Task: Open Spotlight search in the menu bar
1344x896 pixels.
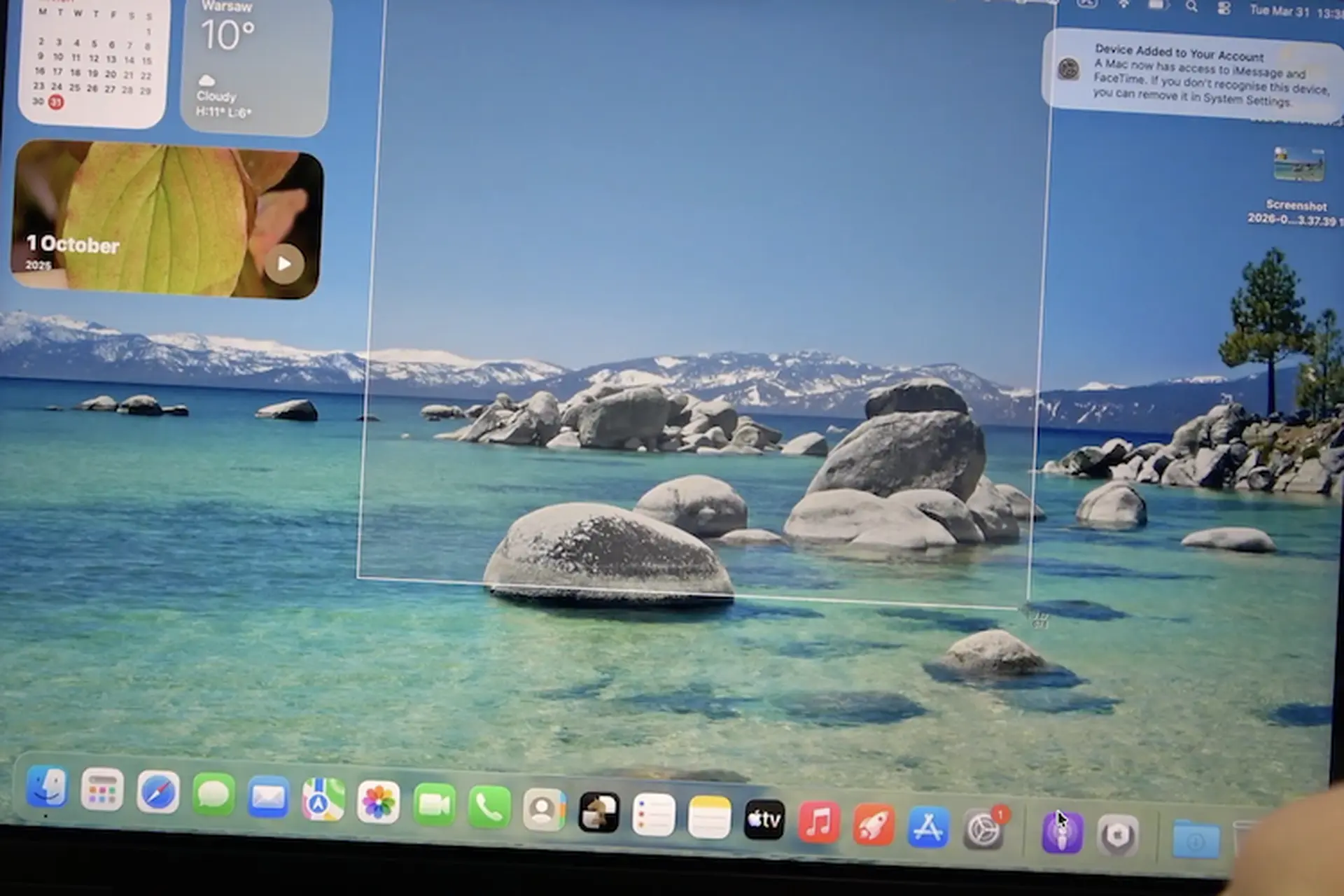Action: [x=1191, y=7]
